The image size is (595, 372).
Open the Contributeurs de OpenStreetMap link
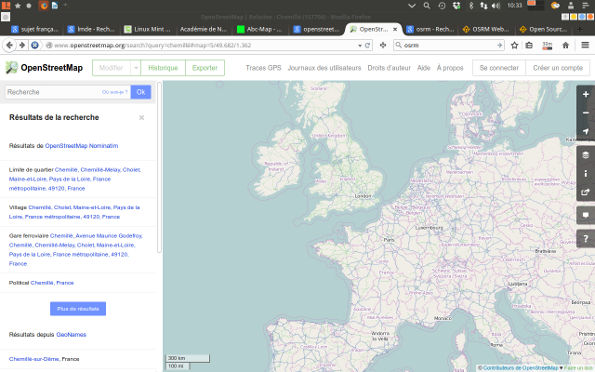tap(520, 368)
